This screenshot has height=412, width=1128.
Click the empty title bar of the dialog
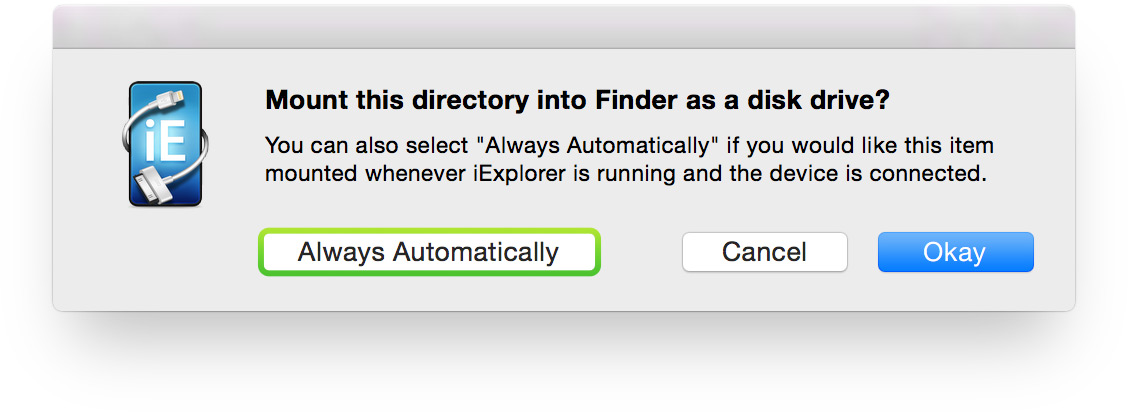tap(563, 26)
